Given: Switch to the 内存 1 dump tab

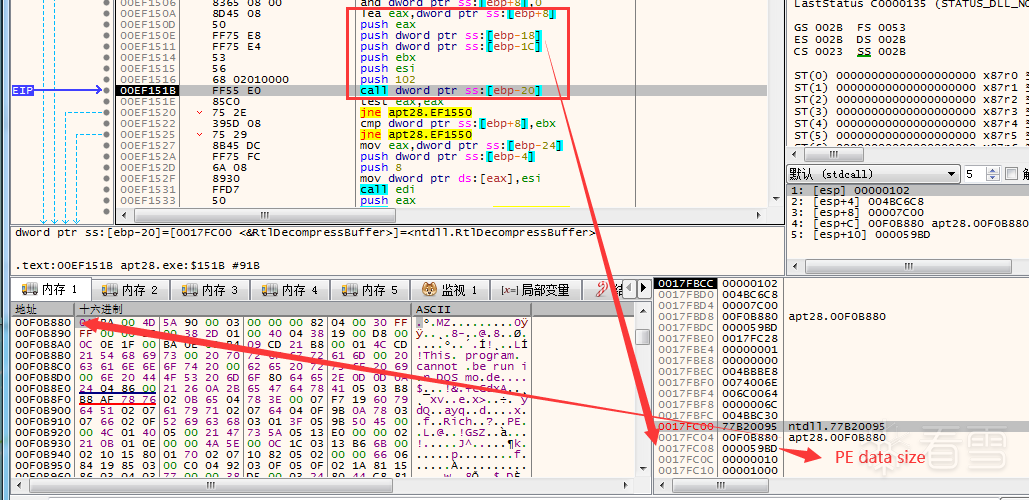Looking at the screenshot, I should [51, 289].
